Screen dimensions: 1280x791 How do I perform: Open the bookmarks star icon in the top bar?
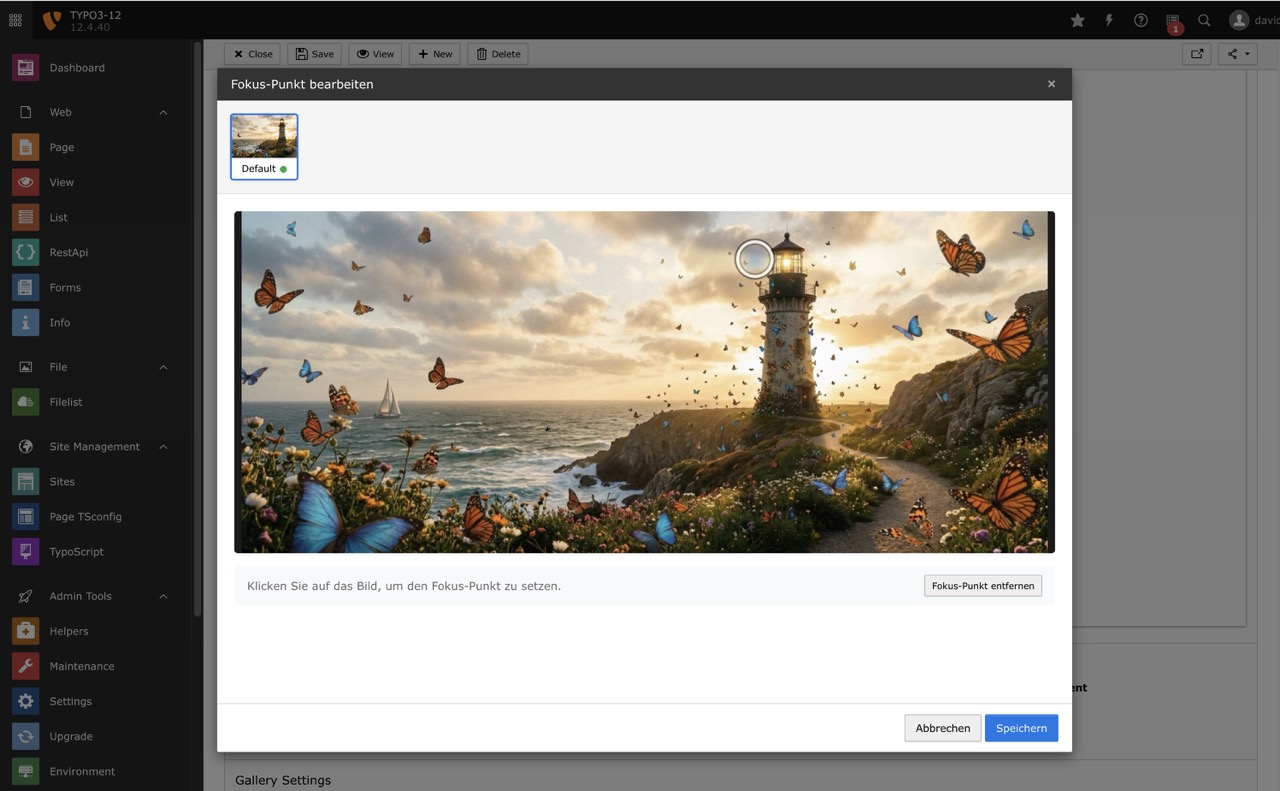[x=1077, y=20]
